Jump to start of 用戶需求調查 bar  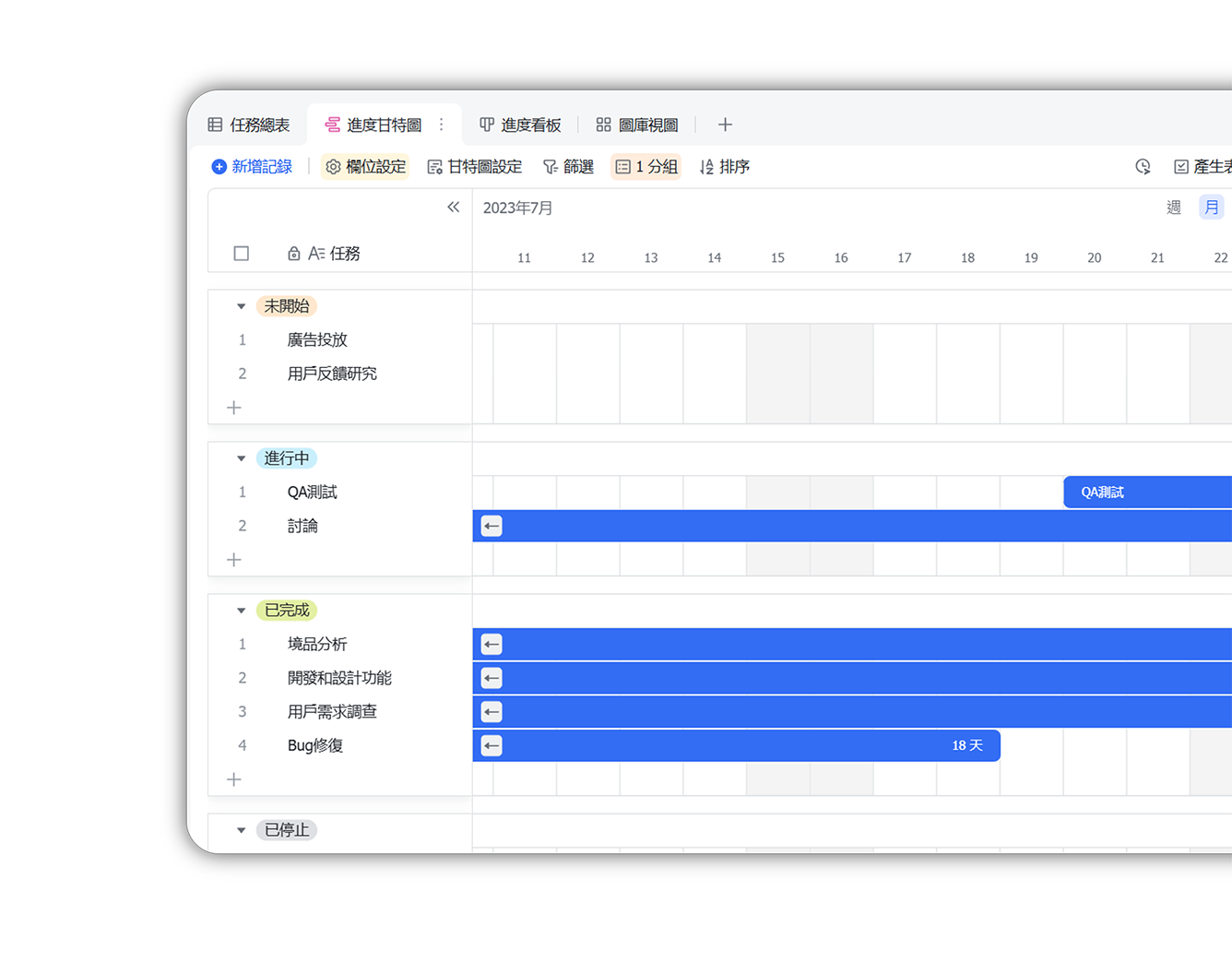tap(492, 712)
